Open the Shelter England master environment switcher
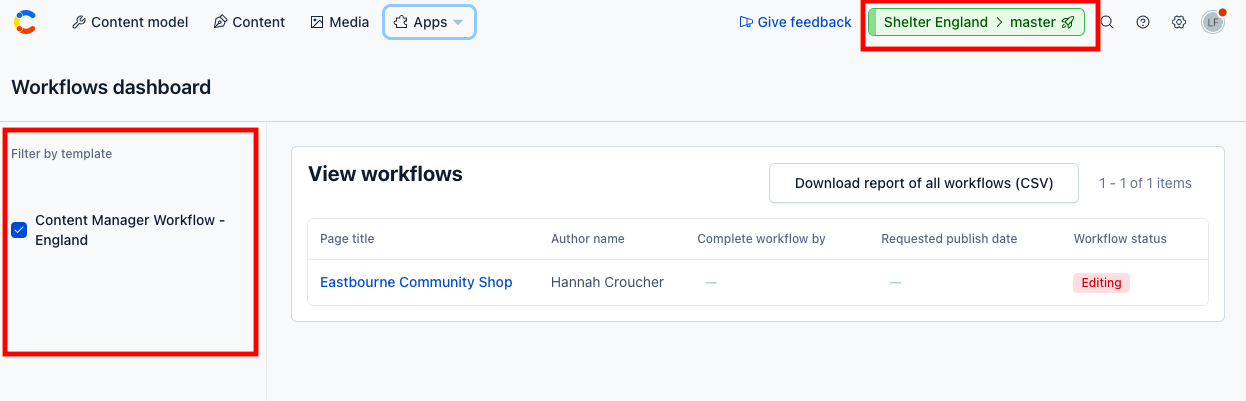Viewport: 1246px width, 401px height. pos(976,22)
